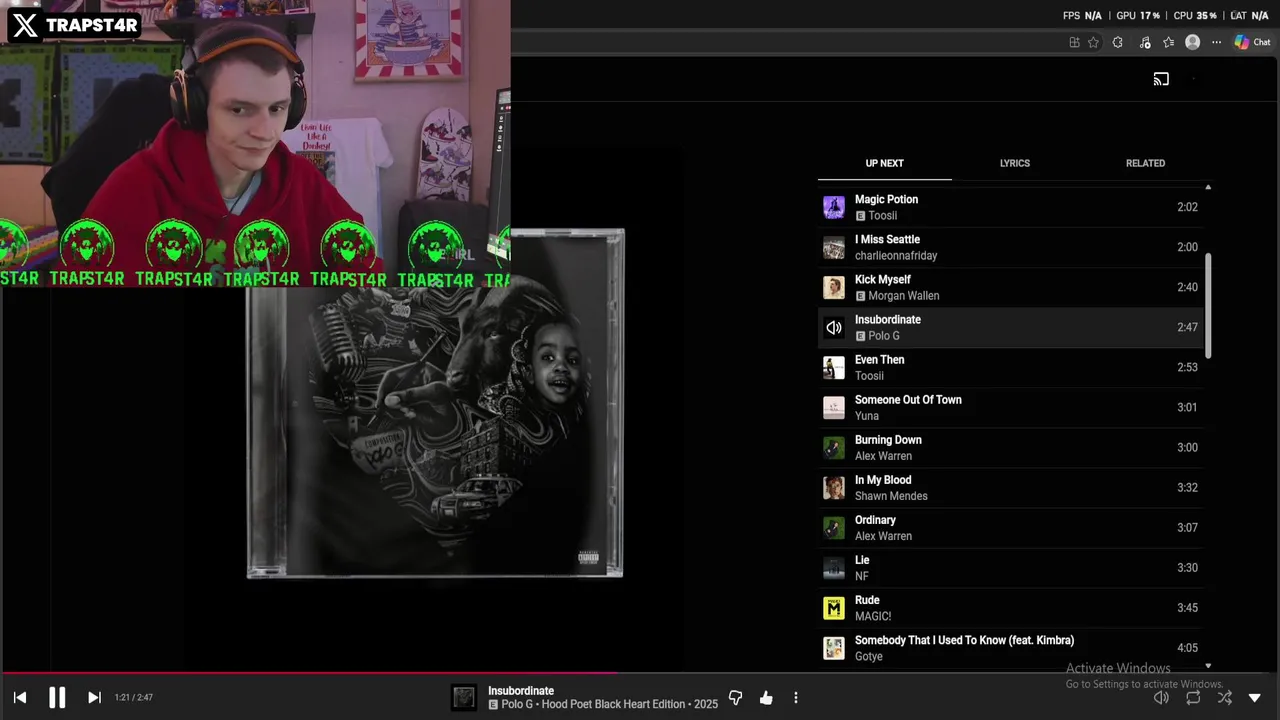Play In My Blood by Shawn Mendes
Screen dimensions: 1280x720
point(1010,487)
